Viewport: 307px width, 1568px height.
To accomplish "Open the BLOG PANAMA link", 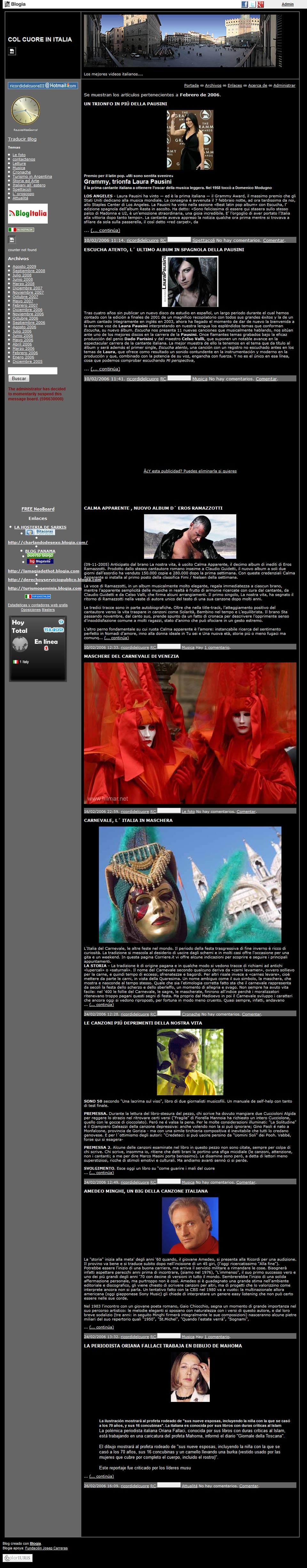I will (x=40, y=551).
